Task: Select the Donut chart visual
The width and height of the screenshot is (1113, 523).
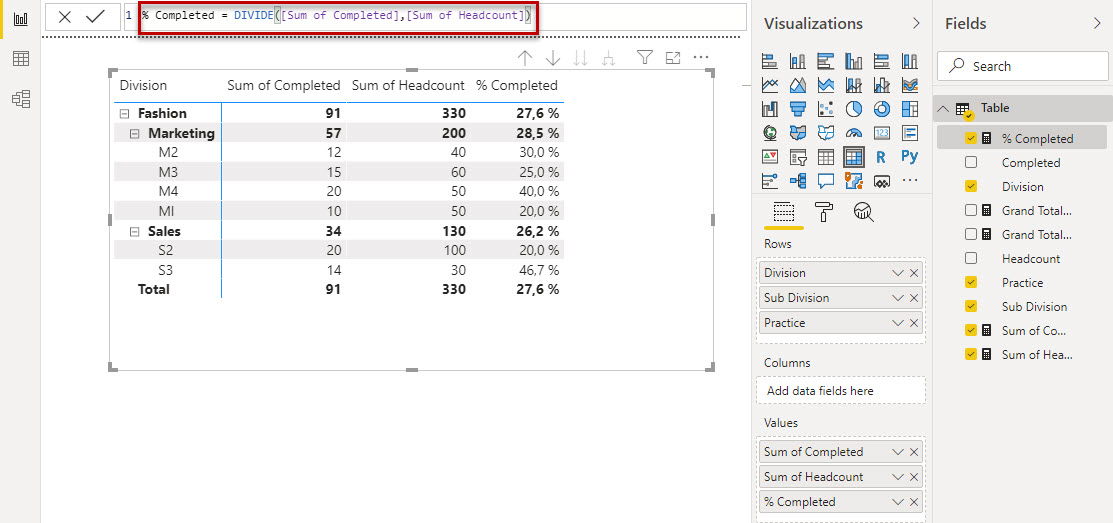Action: pos(882,109)
